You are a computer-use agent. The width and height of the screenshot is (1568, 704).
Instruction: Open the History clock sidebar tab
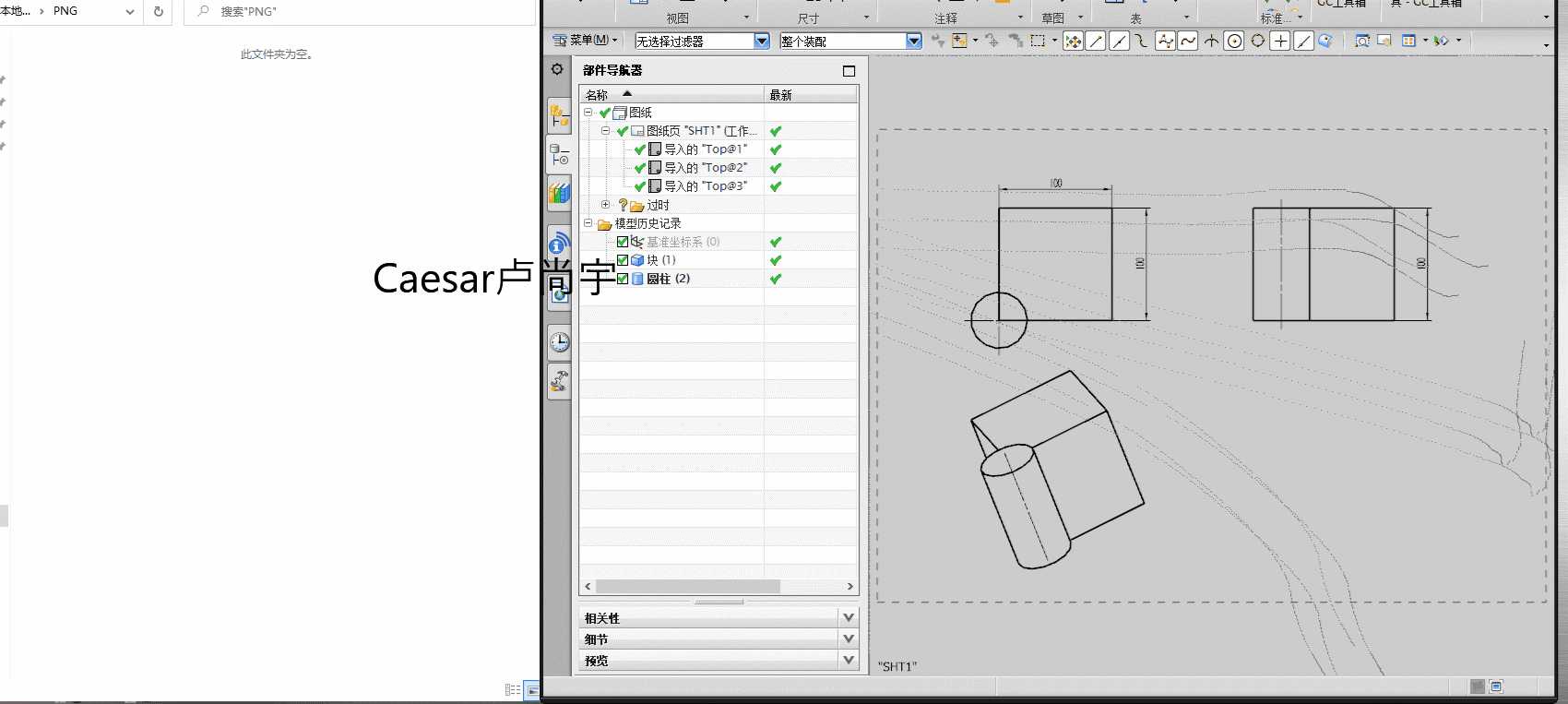click(x=559, y=342)
